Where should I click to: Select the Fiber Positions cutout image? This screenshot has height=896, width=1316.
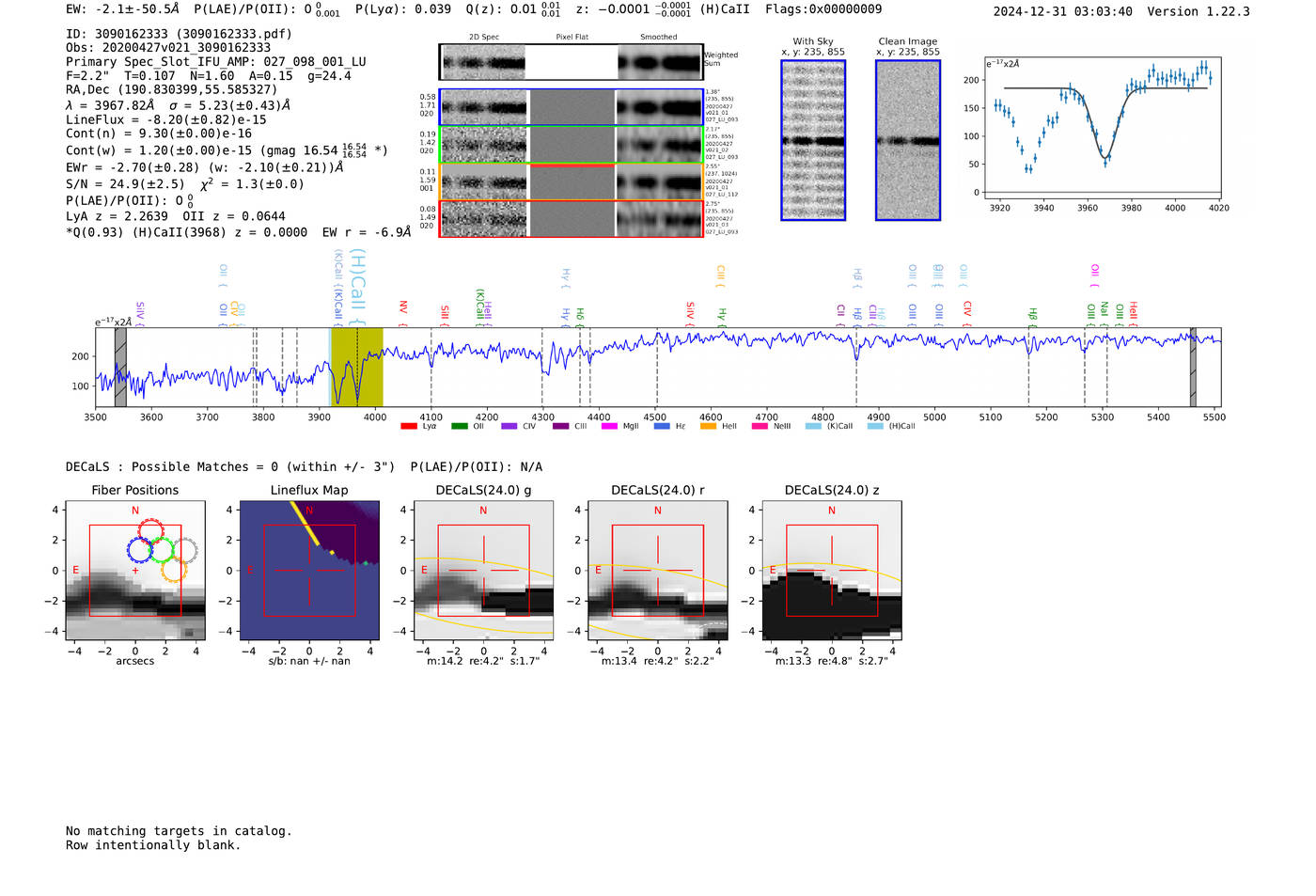click(x=135, y=571)
